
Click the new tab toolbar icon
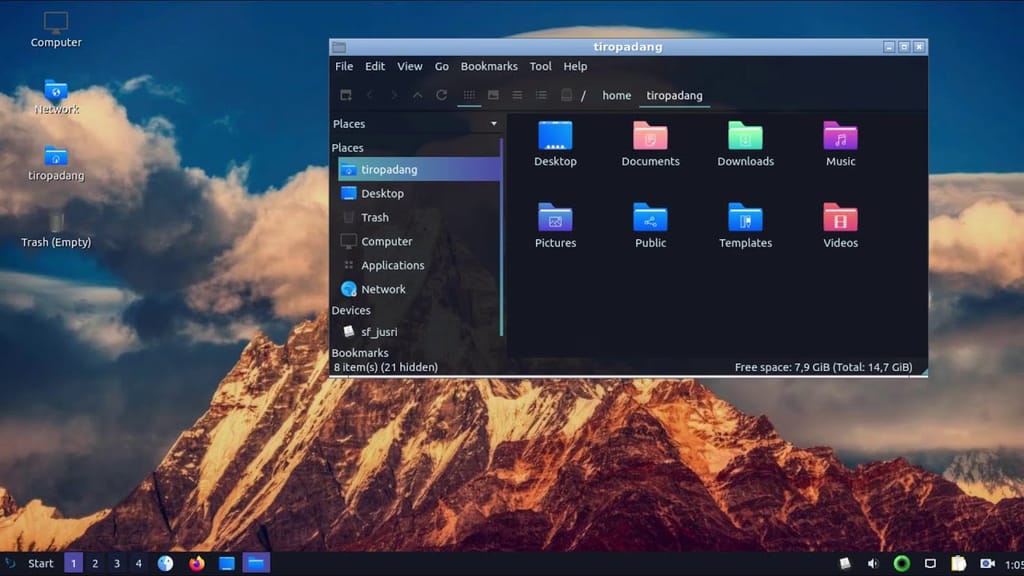pyautogui.click(x=346, y=95)
